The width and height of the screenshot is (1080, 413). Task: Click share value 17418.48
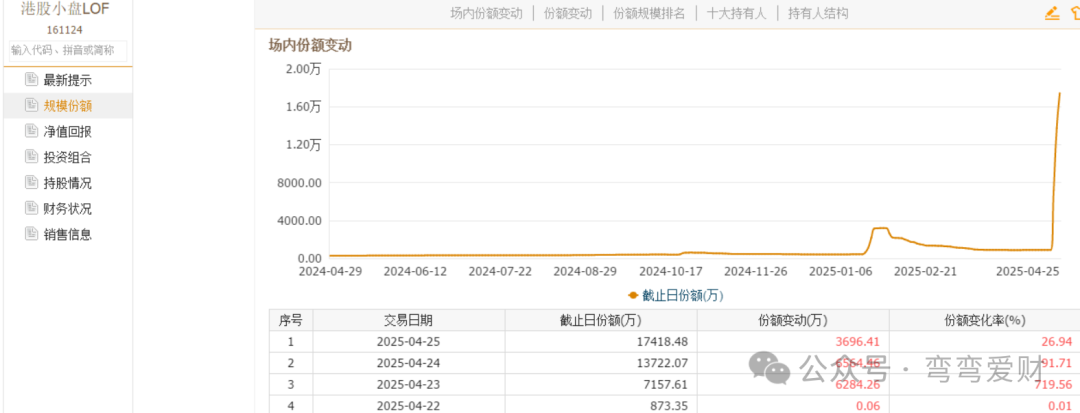tap(662, 341)
